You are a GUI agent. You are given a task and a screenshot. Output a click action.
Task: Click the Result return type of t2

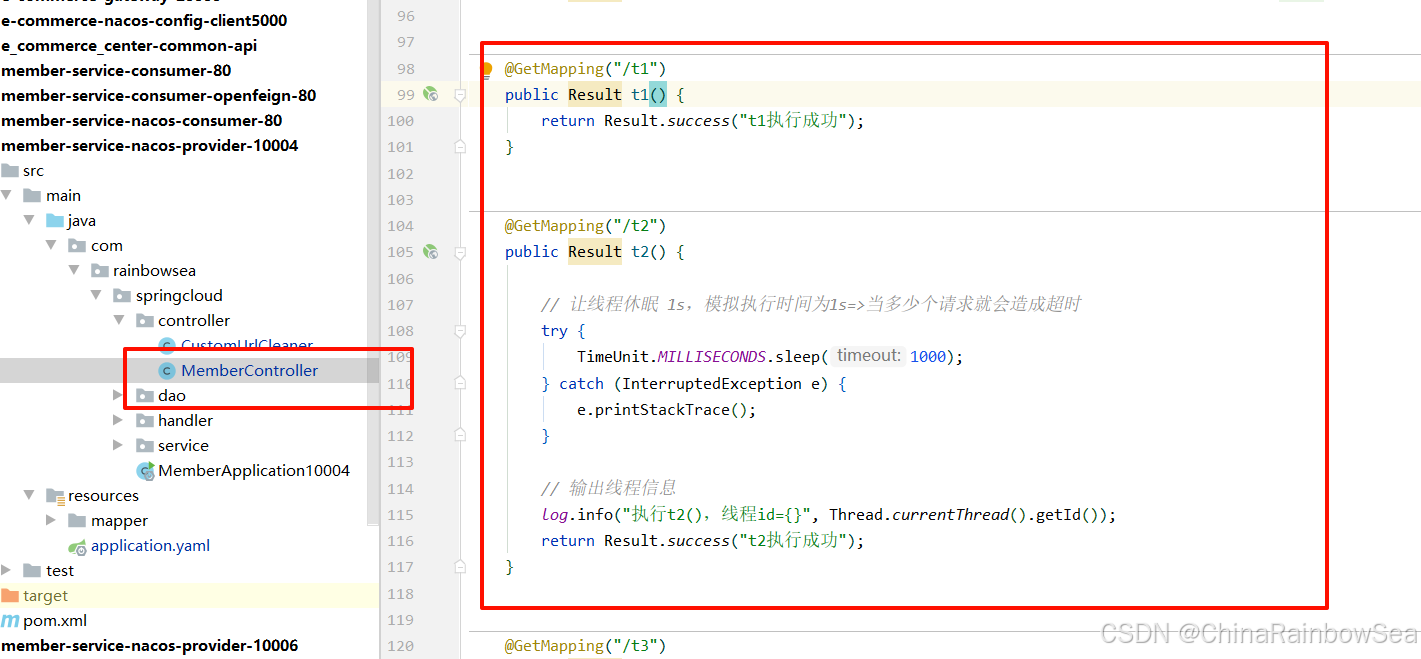click(x=595, y=252)
